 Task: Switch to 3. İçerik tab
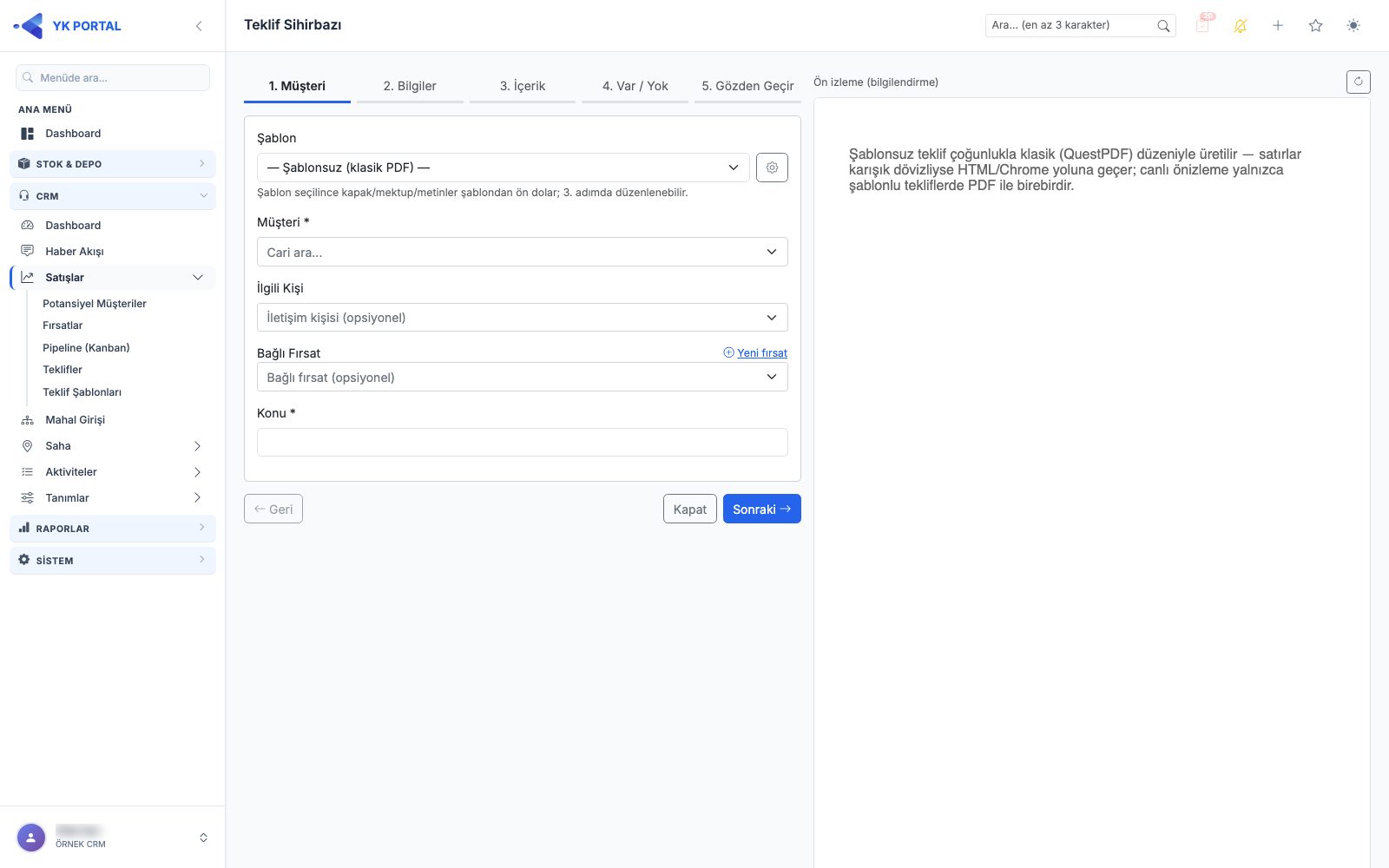point(523,86)
